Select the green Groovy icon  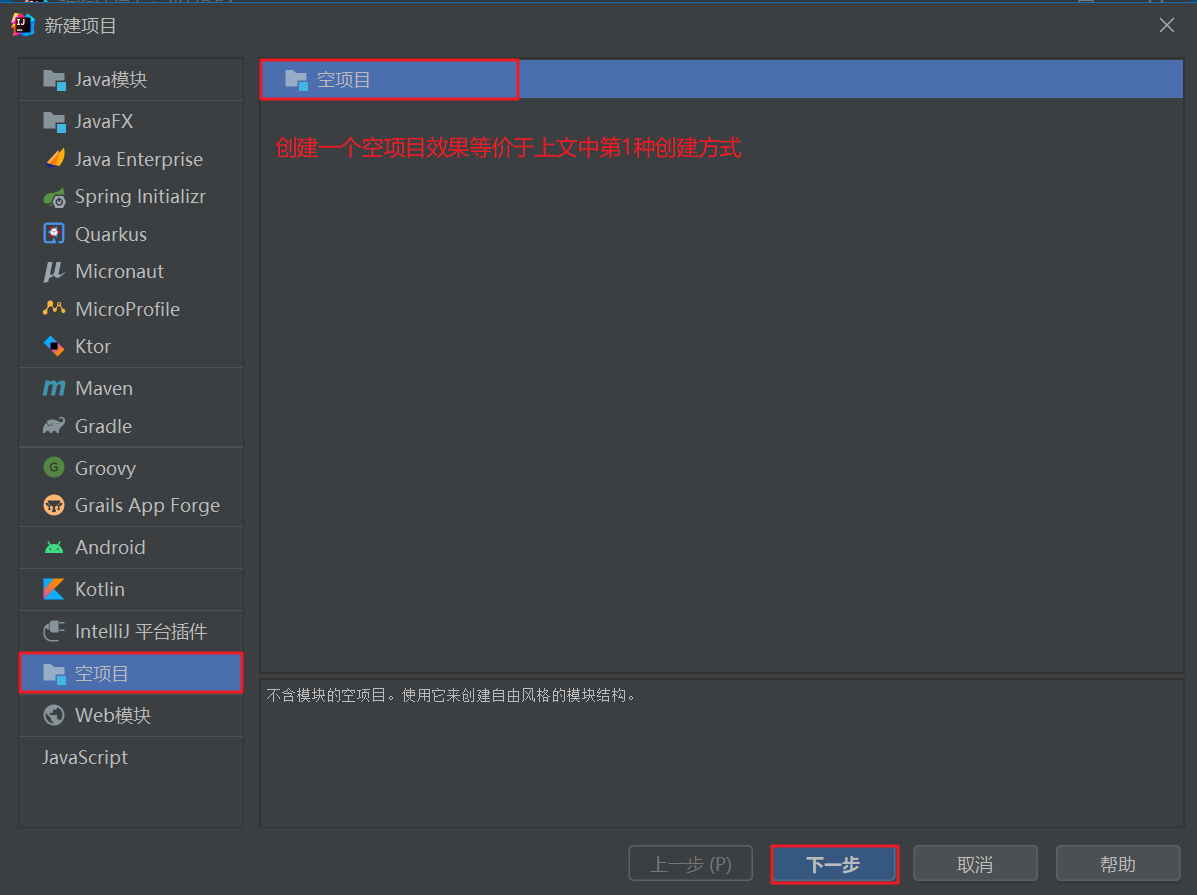pyautogui.click(x=54, y=467)
